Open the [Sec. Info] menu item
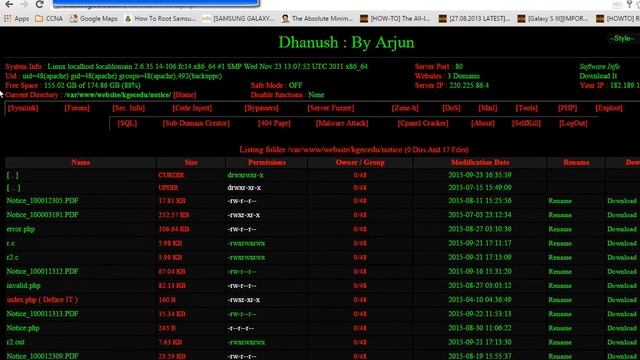Viewport: 640px width, 360px height. click(x=129, y=108)
